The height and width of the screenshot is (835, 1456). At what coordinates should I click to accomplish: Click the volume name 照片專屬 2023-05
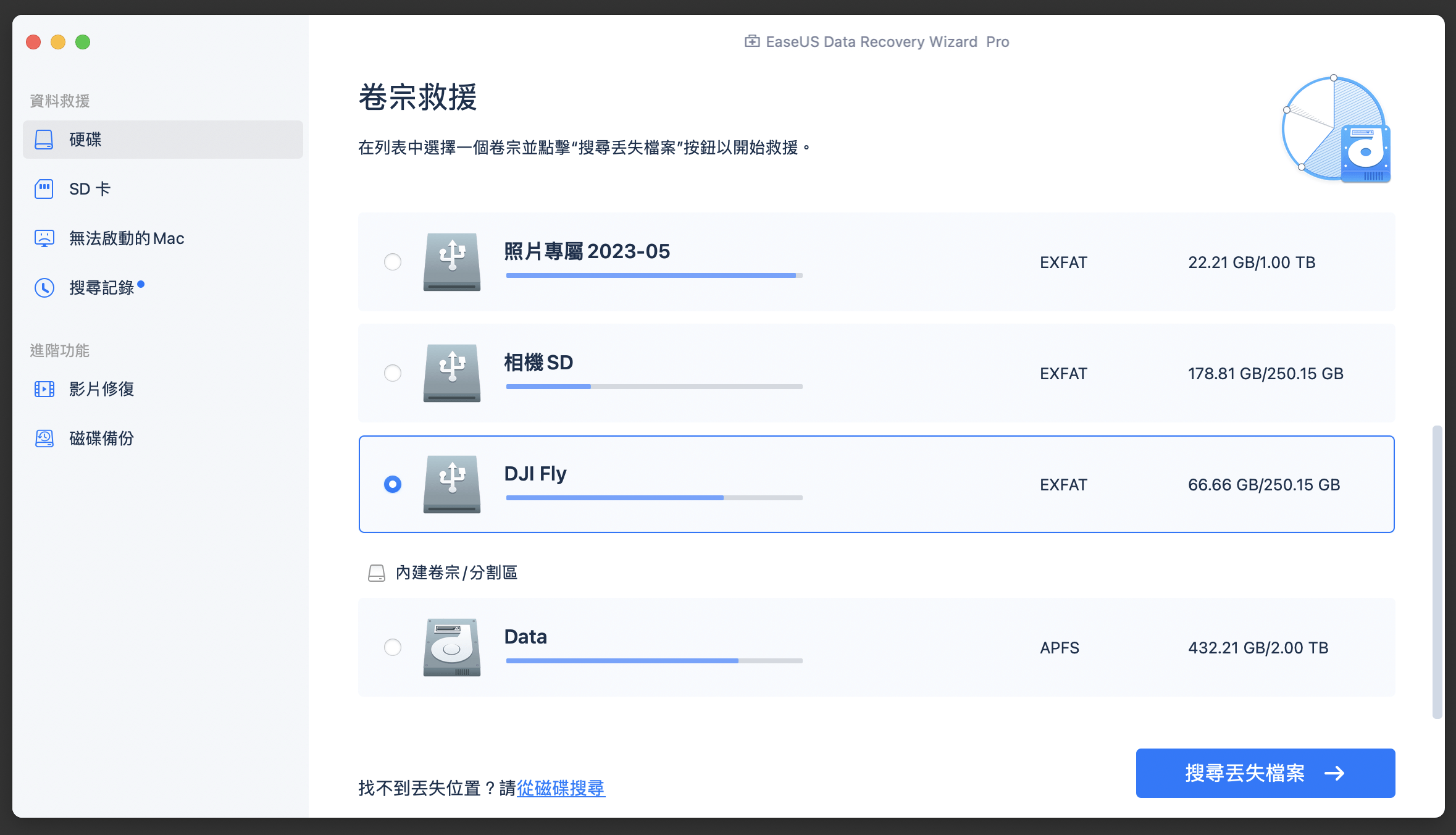(x=587, y=251)
